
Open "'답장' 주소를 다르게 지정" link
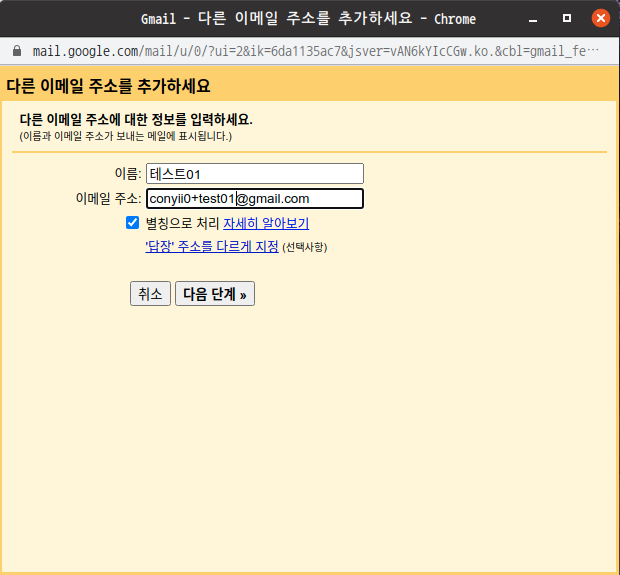point(212,246)
